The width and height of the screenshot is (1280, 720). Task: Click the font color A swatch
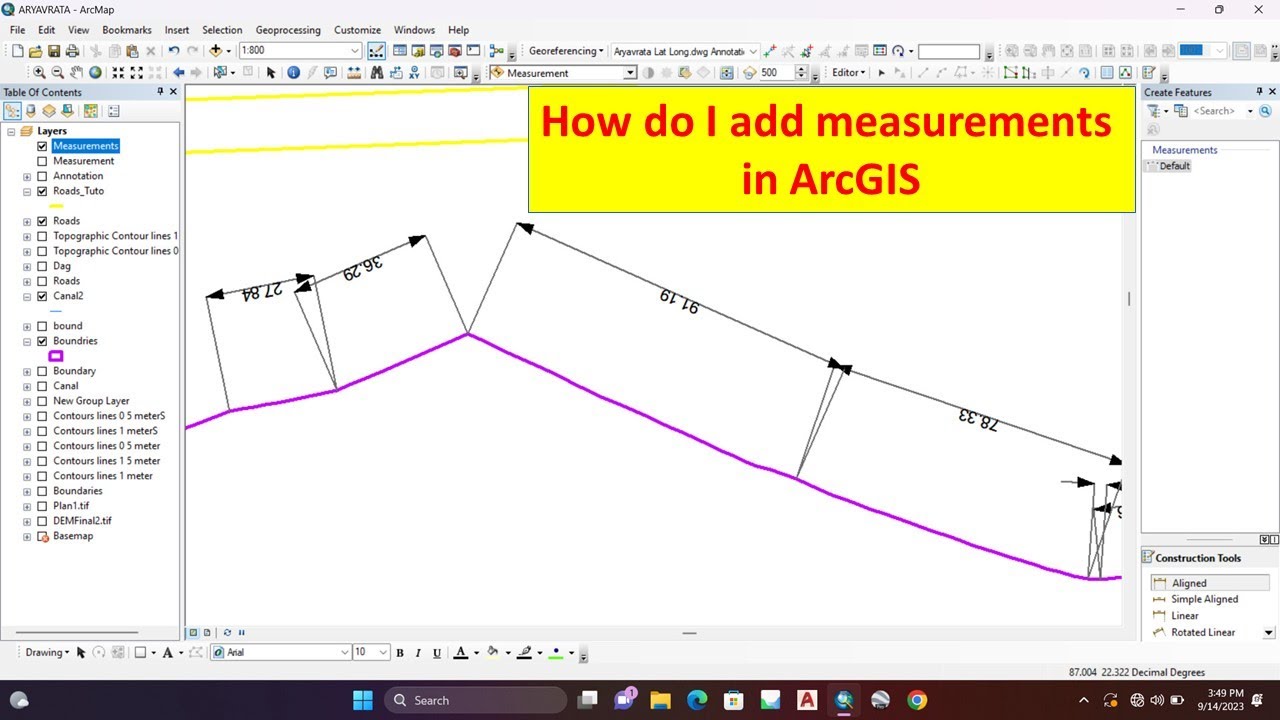[x=460, y=653]
